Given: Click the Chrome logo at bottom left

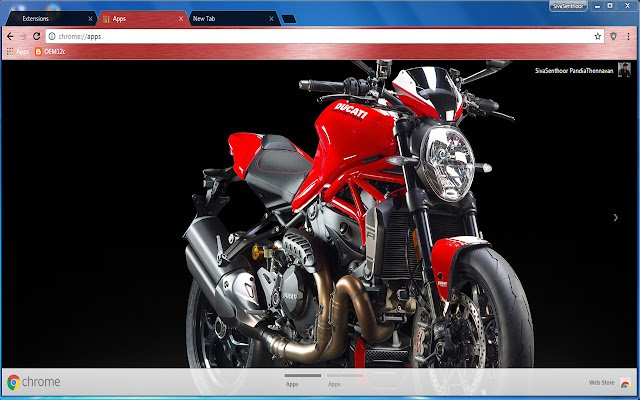Looking at the screenshot, I should coord(33,382).
